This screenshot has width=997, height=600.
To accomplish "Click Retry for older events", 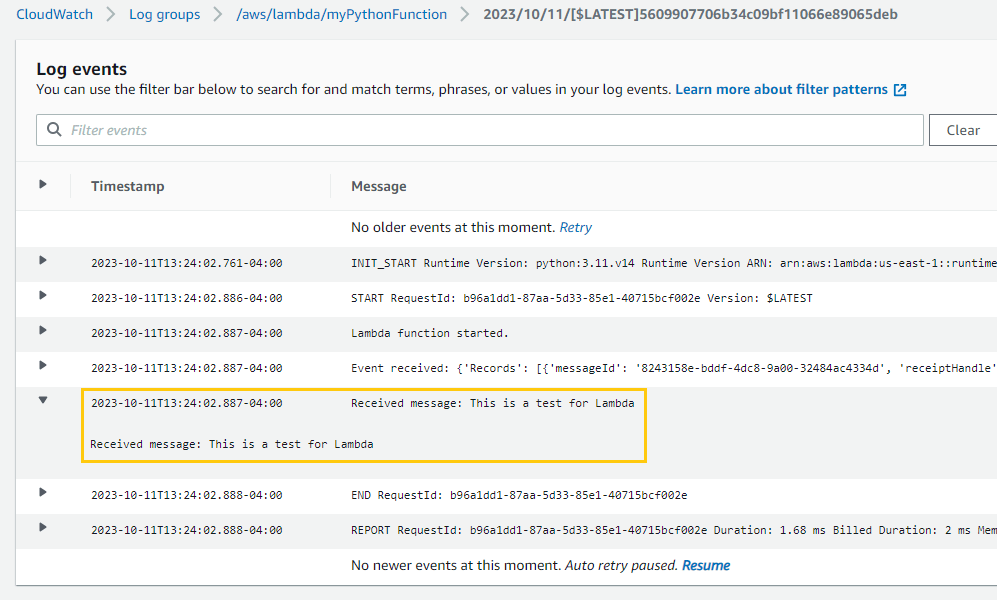I will (x=575, y=227).
